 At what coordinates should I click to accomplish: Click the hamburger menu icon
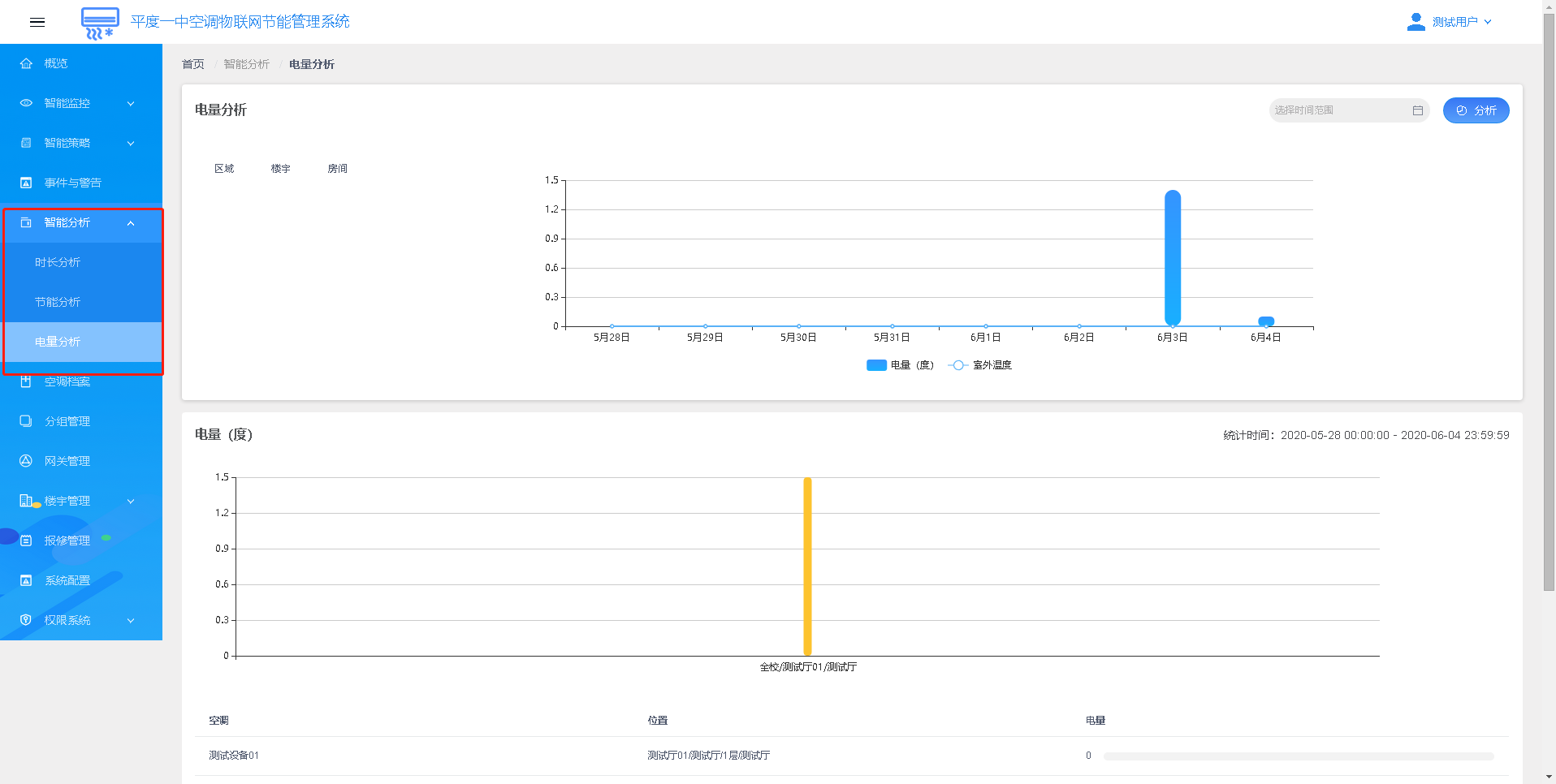click(x=37, y=22)
